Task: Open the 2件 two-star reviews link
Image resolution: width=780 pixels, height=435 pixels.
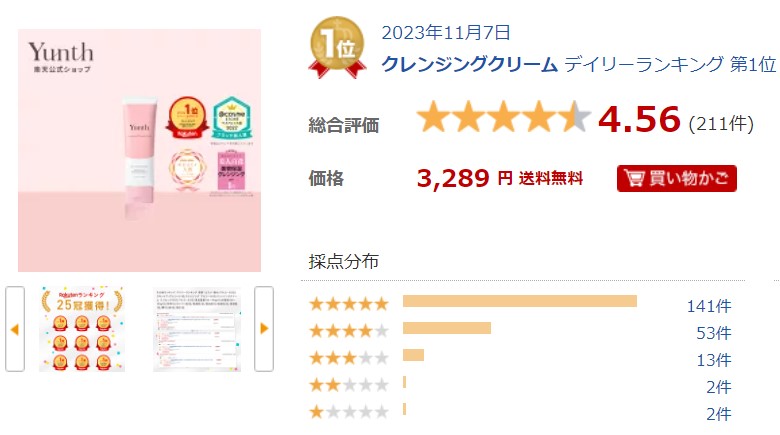Action: (717, 386)
